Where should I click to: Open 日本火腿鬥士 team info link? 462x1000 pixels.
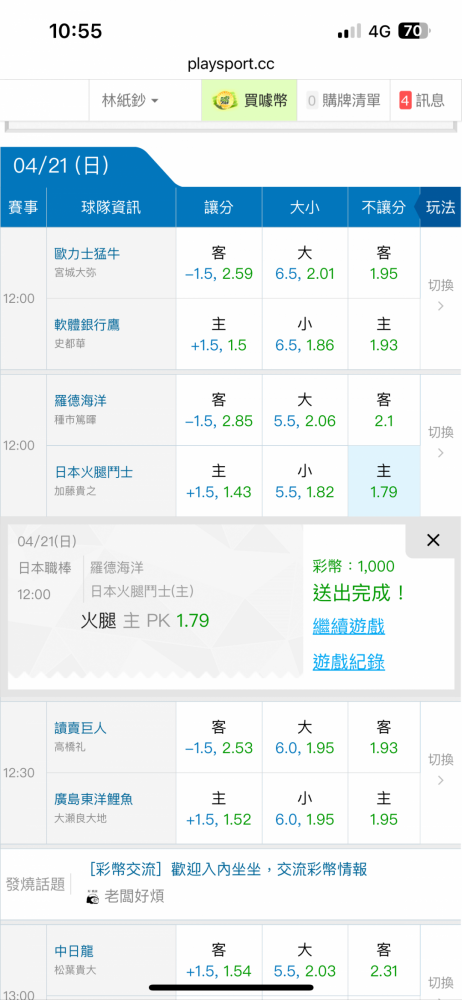coord(94,473)
